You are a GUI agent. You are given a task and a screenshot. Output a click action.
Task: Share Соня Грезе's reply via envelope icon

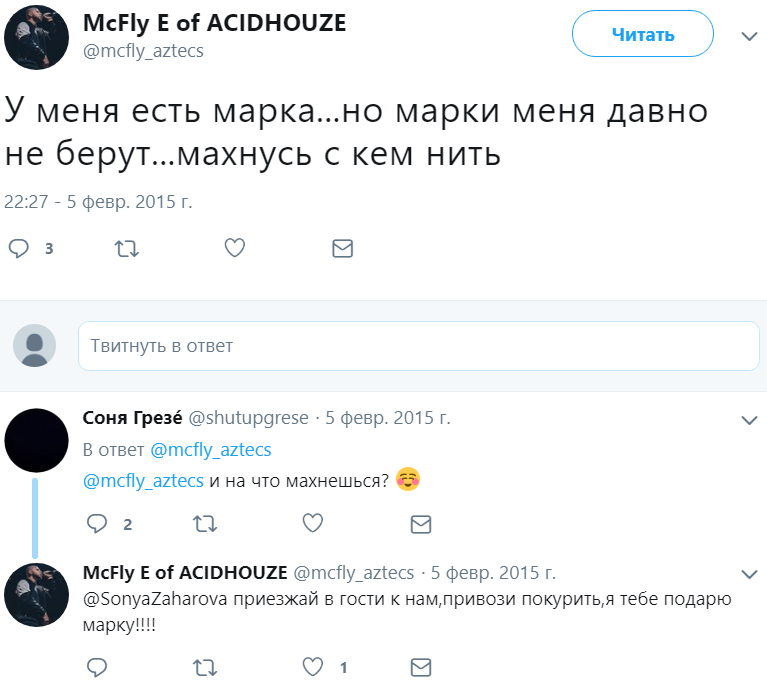click(x=421, y=523)
